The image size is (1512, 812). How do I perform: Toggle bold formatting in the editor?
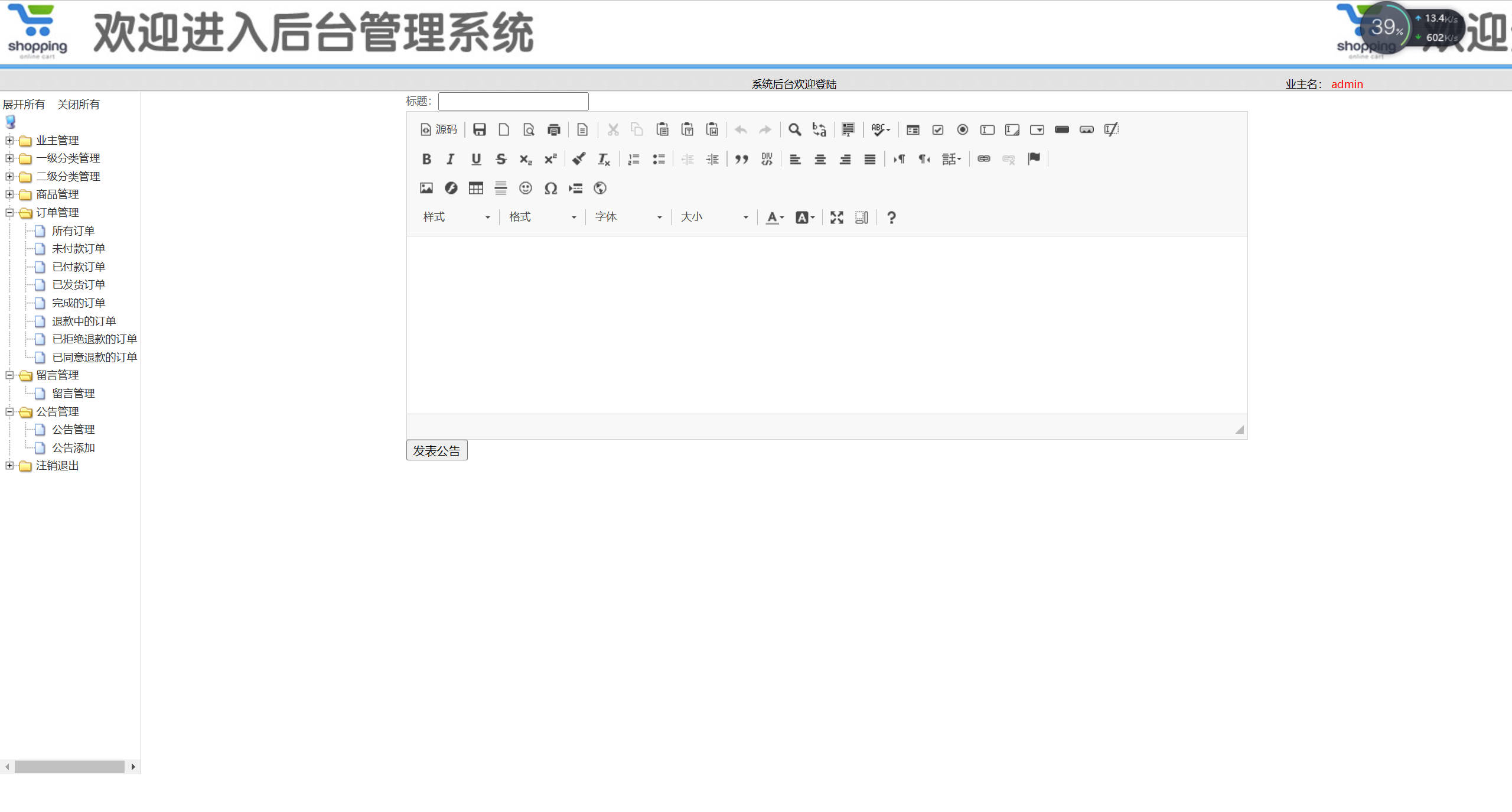pyautogui.click(x=426, y=159)
